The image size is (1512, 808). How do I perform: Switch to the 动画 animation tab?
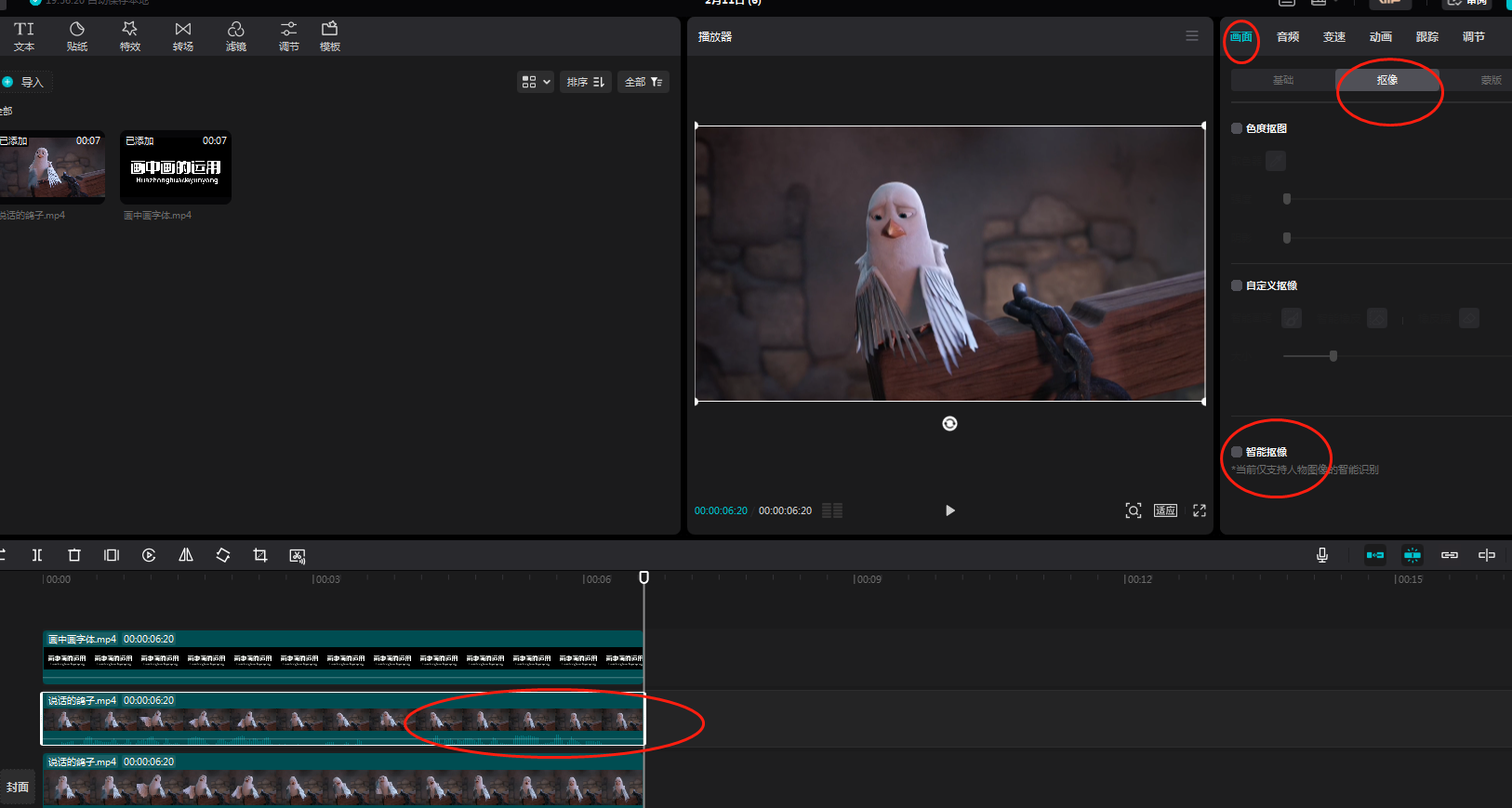tap(1381, 37)
